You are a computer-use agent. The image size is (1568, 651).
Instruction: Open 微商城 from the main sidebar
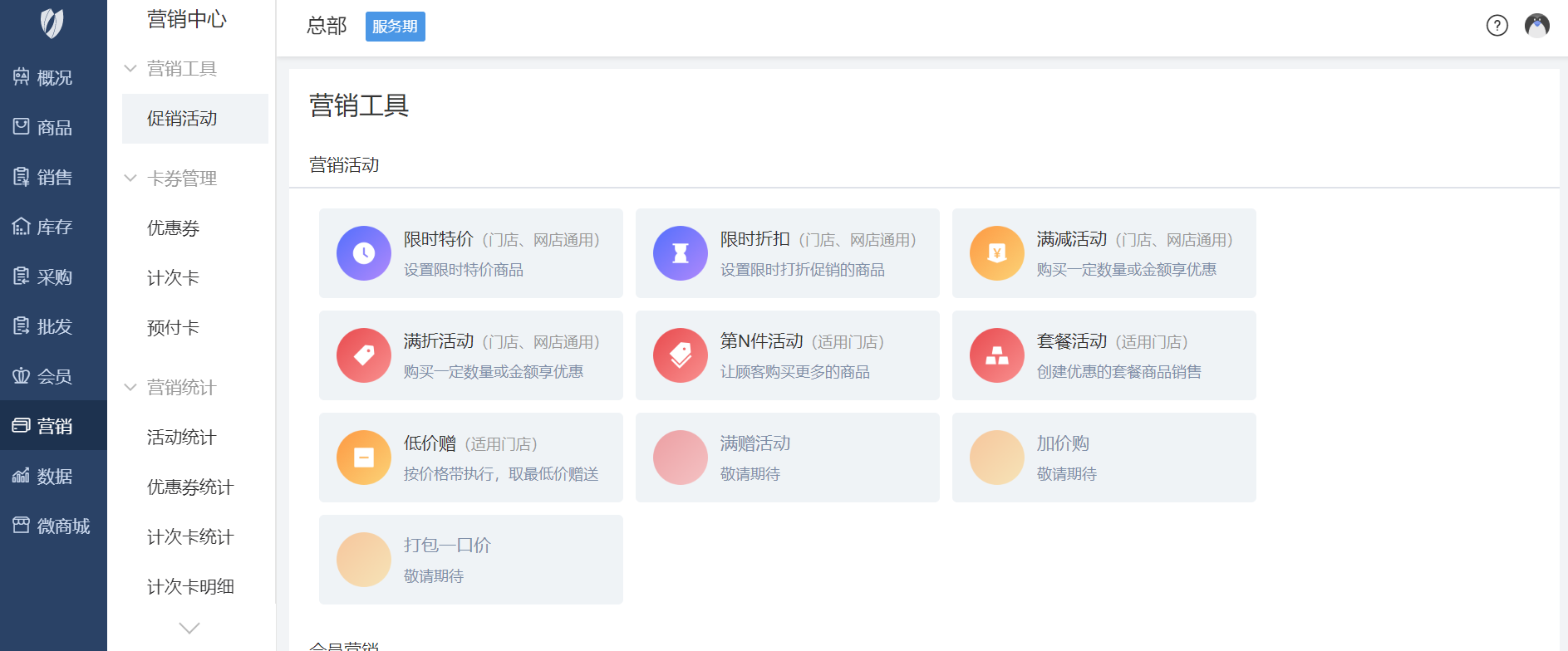point(53,526)
